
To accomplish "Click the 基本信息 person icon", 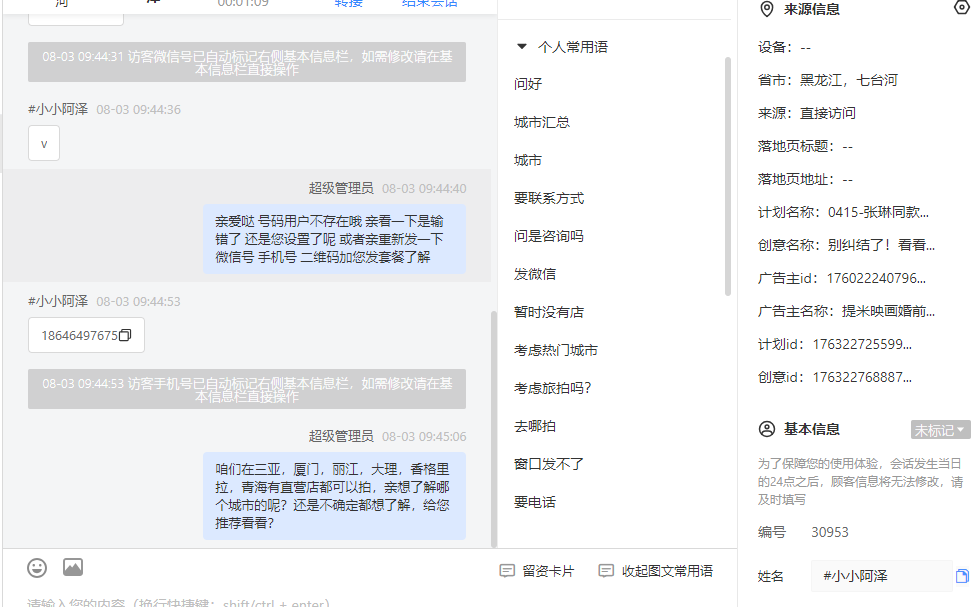I will [767, 429].
